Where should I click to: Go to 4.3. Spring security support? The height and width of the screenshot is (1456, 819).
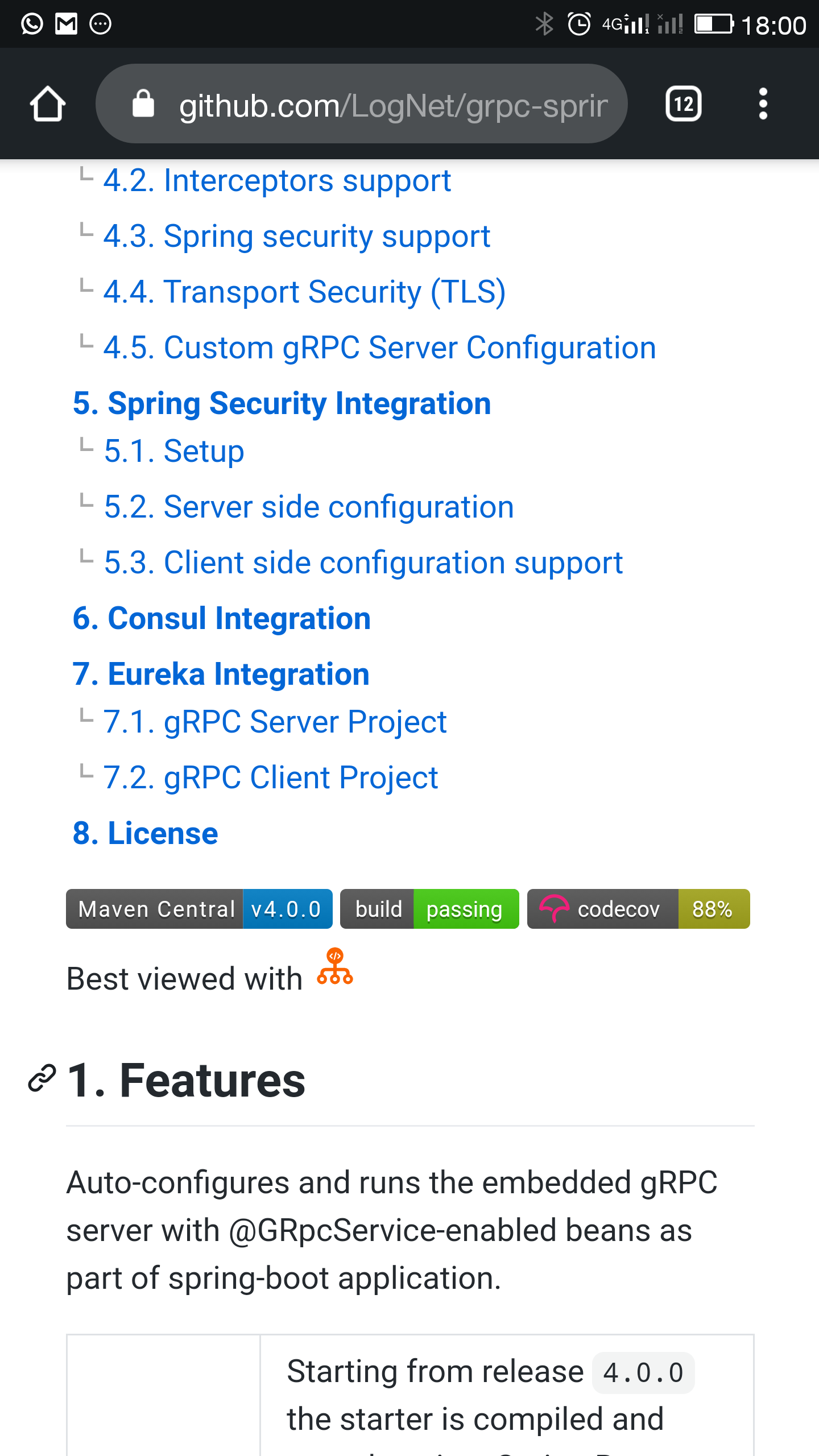(297, 236)
